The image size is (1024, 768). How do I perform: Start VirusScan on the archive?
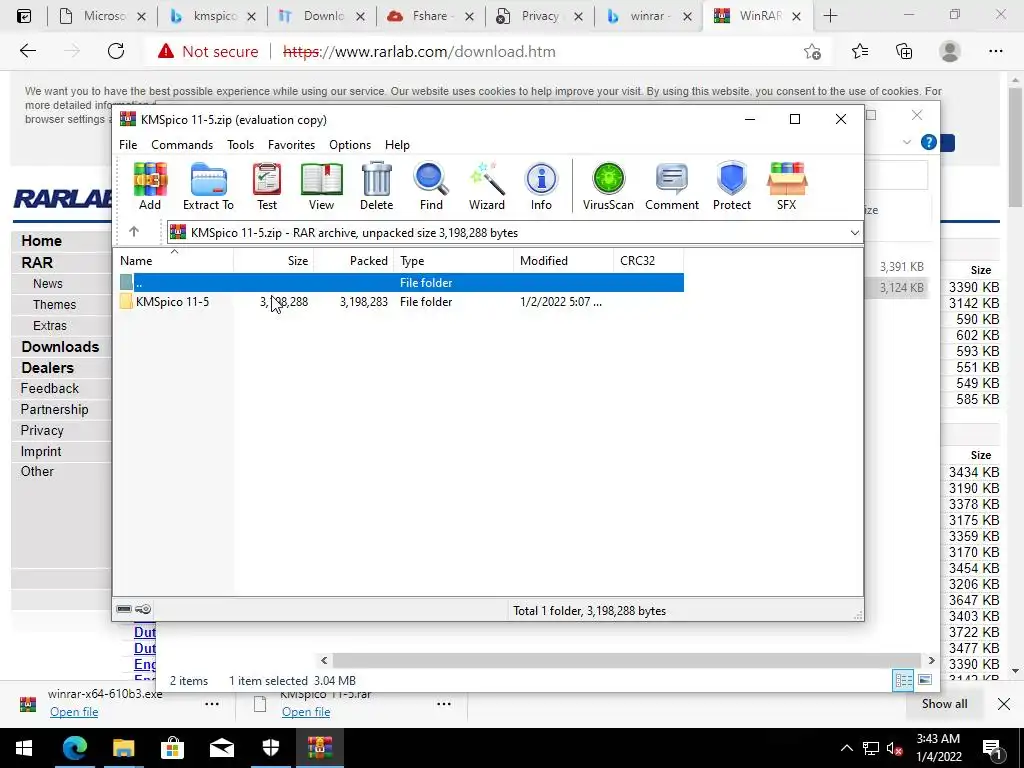(608, 186)
